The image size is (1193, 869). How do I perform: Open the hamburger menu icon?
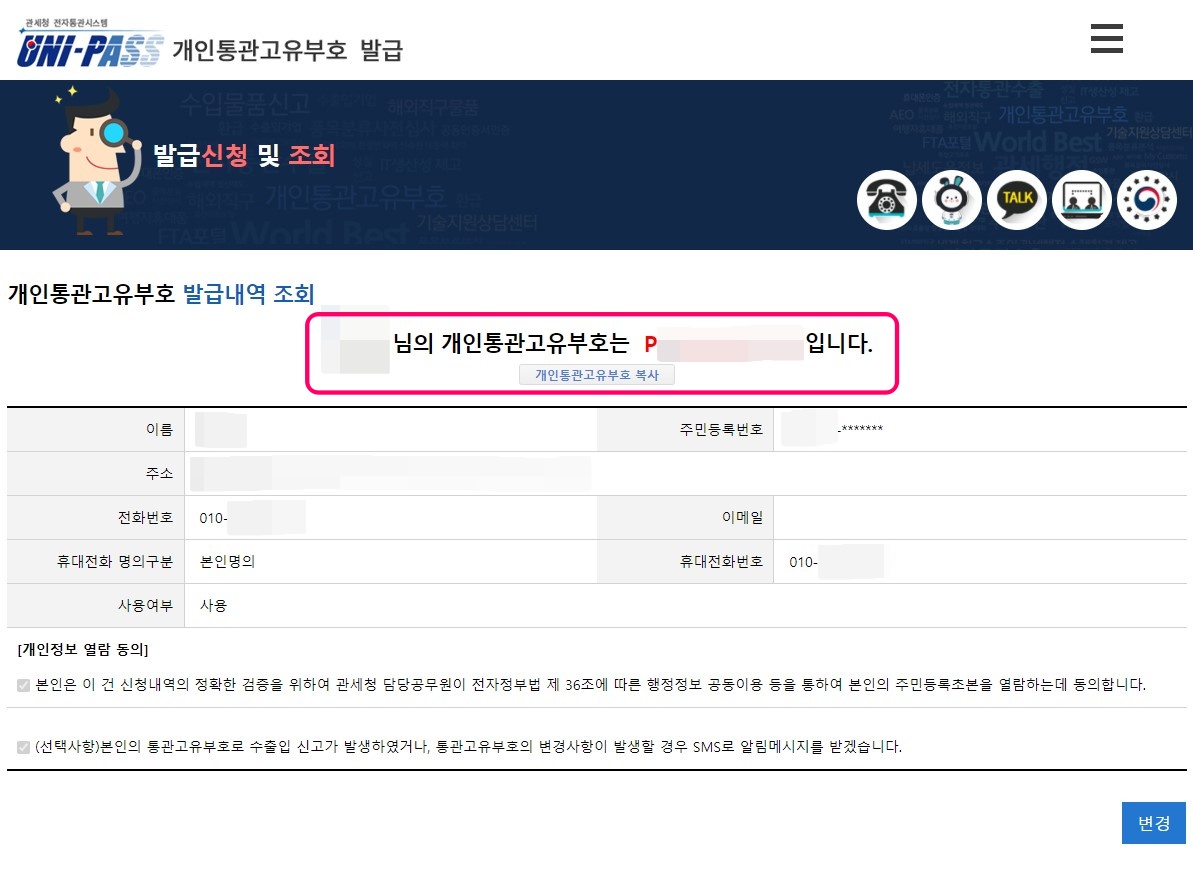1106,38
